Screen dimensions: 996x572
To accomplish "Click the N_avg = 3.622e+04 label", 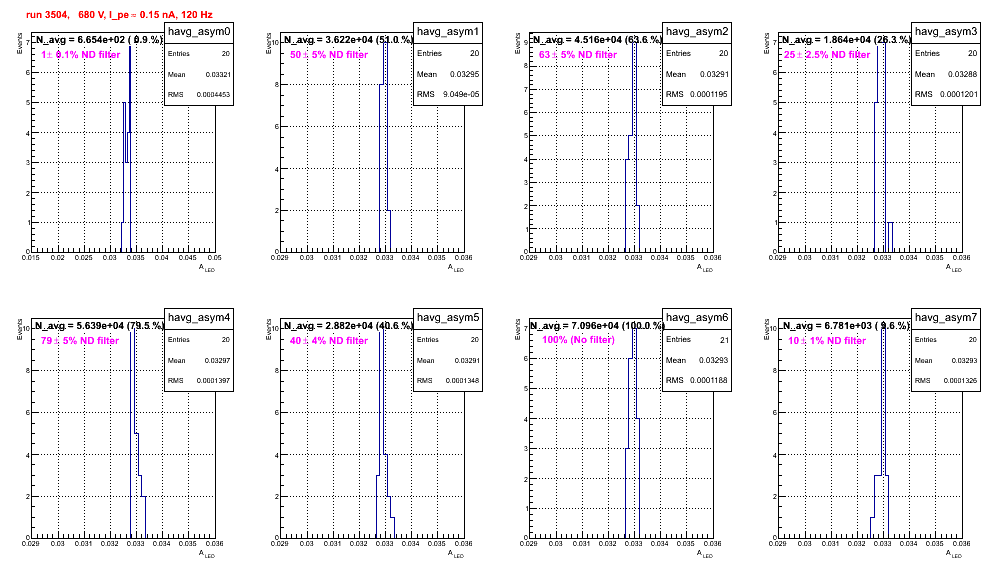I will pyautogui.click(x=348, y=39).
